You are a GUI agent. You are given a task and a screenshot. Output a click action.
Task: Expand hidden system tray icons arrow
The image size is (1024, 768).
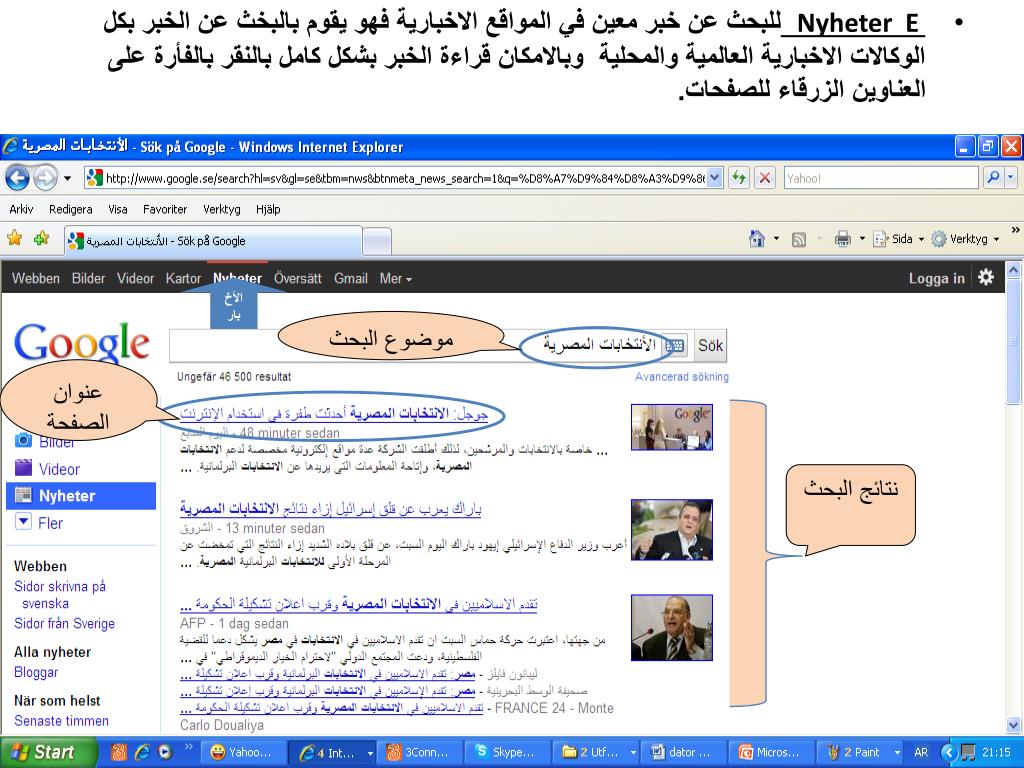[x=948, y=752]
